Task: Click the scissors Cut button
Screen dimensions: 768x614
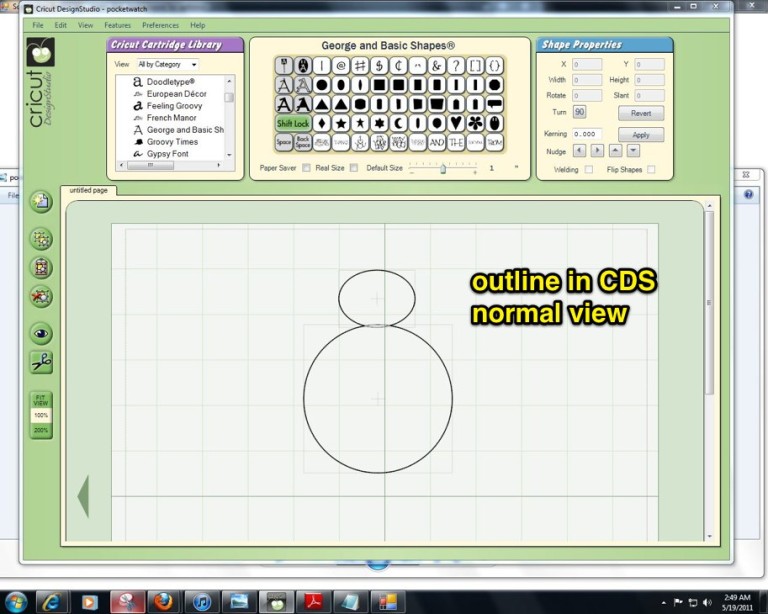Action: (41, 363)
